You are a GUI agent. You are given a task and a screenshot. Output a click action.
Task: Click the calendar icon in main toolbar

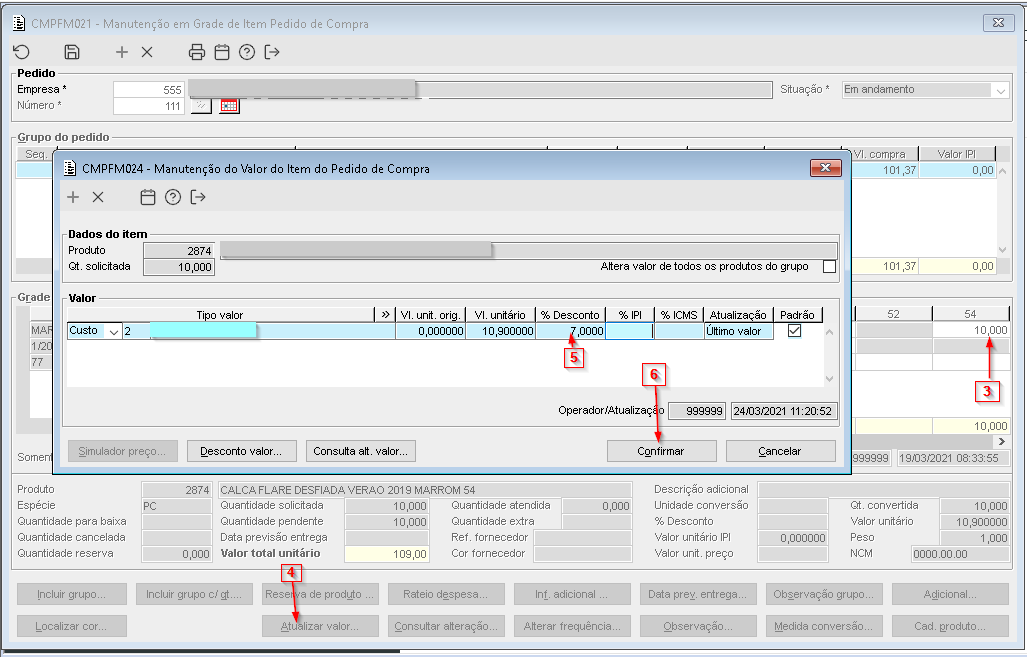pyautogui.click(x=222, y=52)
